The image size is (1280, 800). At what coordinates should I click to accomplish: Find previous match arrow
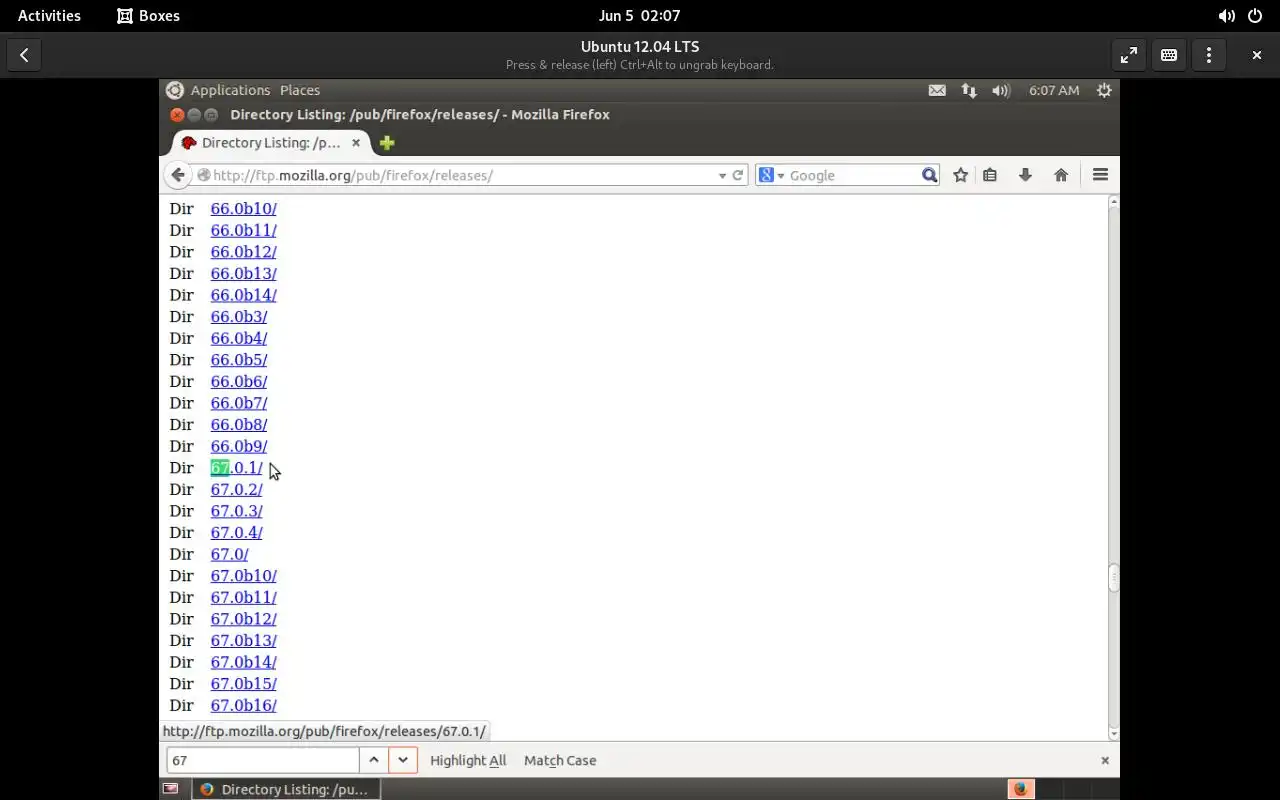pyautogui.click(x=374, y=760)
